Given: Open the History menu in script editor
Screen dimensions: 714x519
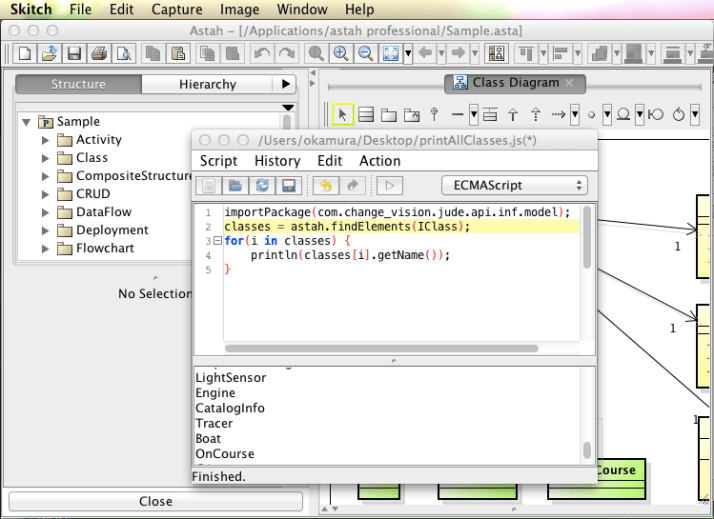Looking at the screenshot, I should (x=277, y=161).
